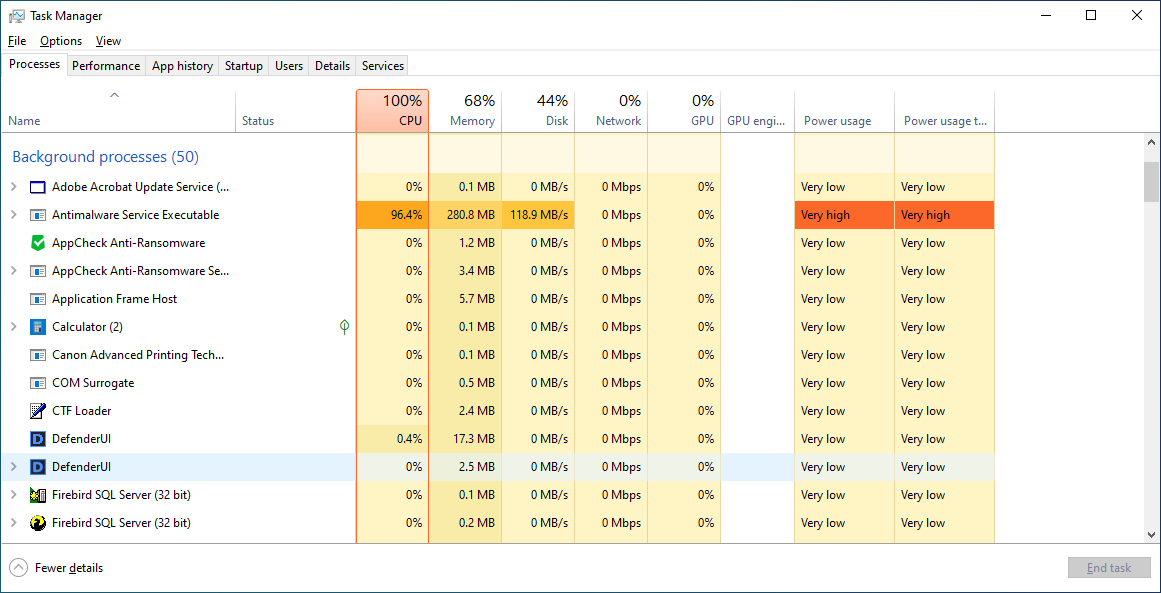1161x593 pixels.
Task: Click the Antimalware Service Executable icon
Action: pos(38,215)
